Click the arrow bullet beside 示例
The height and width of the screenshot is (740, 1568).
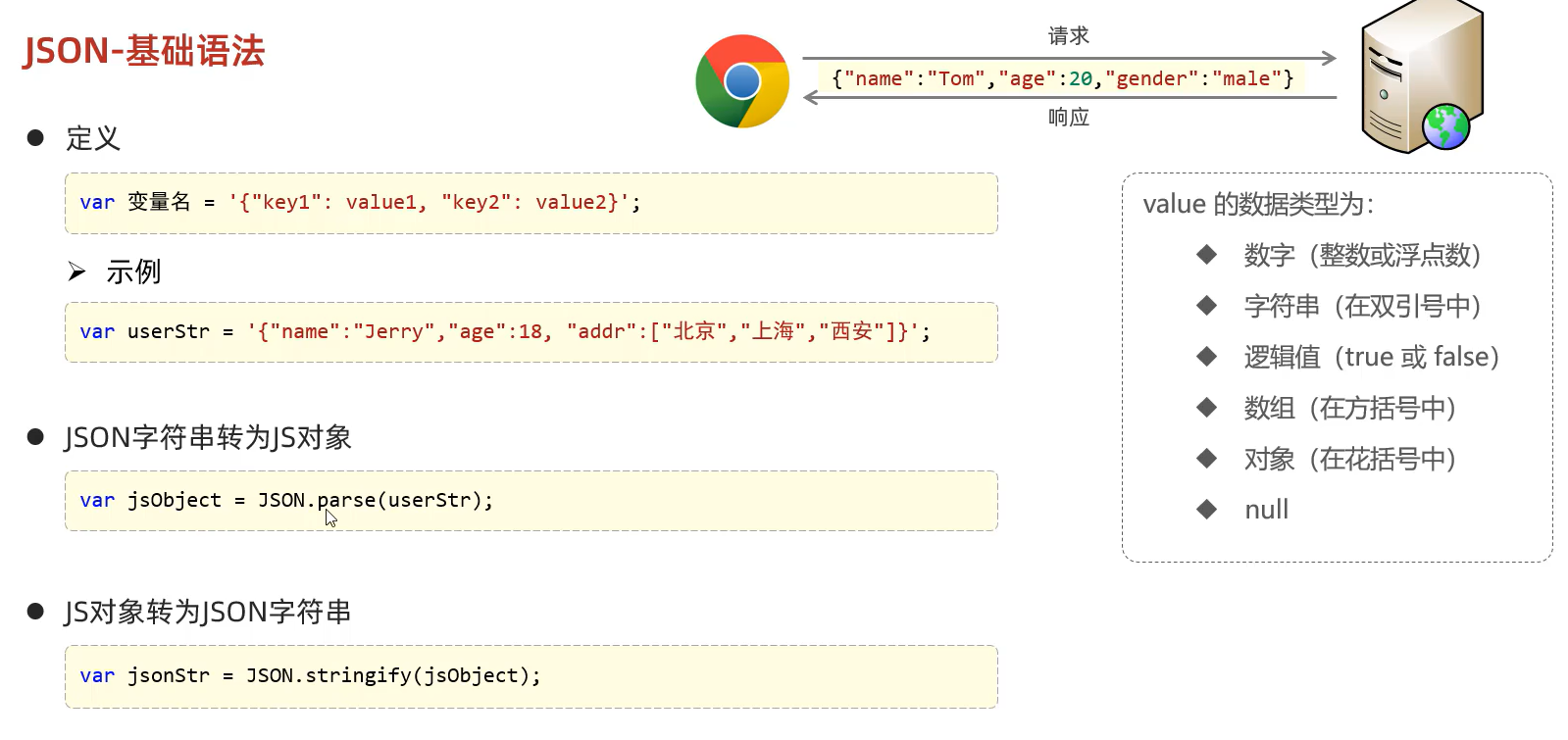pyautogui.click(x=76, y=271)
